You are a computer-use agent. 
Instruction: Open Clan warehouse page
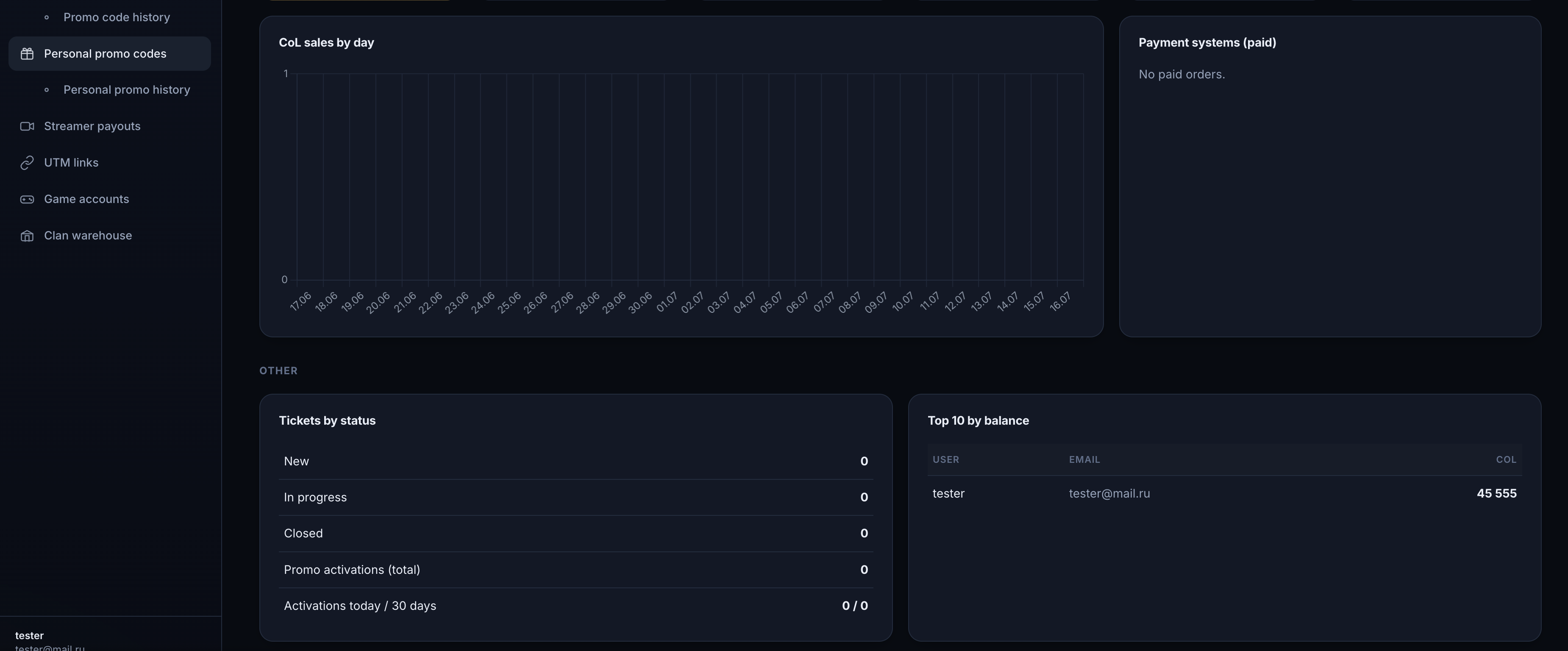point(110,236)
